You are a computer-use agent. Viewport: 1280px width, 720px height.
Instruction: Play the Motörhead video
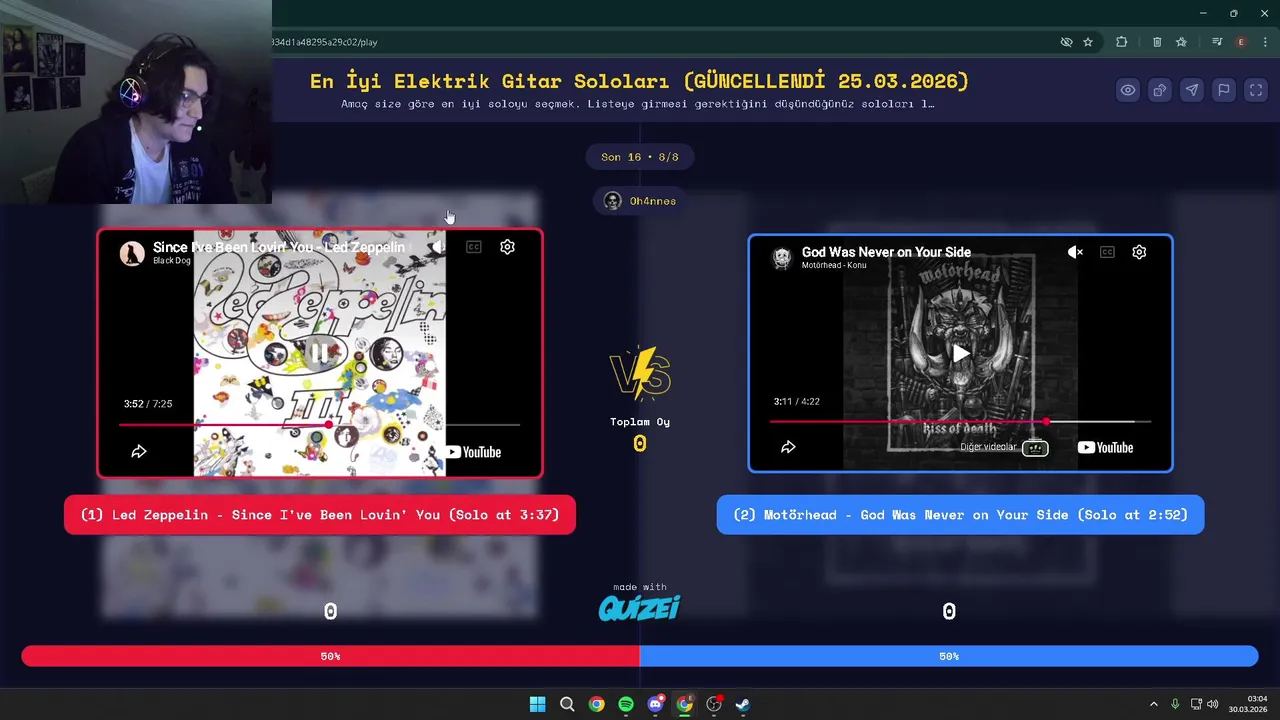pyautogui.click(x=960, y=353)
